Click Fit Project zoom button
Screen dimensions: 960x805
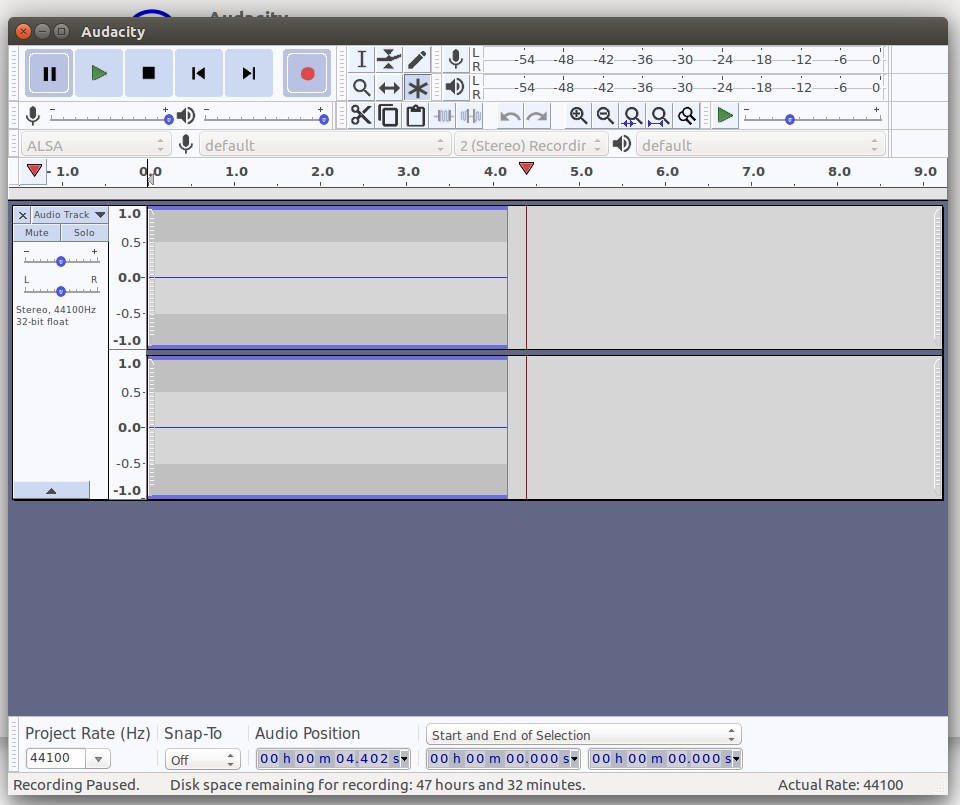click(x=659, y=116)
